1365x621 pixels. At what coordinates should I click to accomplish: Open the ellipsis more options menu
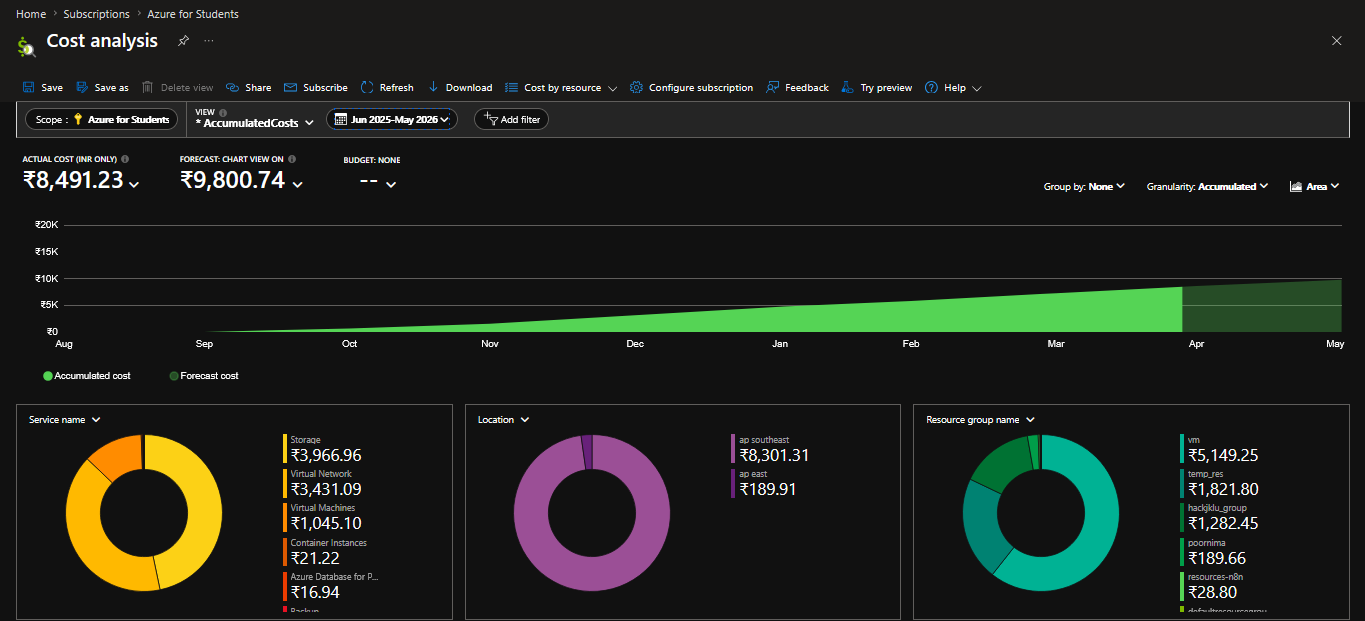click(209, 41)
